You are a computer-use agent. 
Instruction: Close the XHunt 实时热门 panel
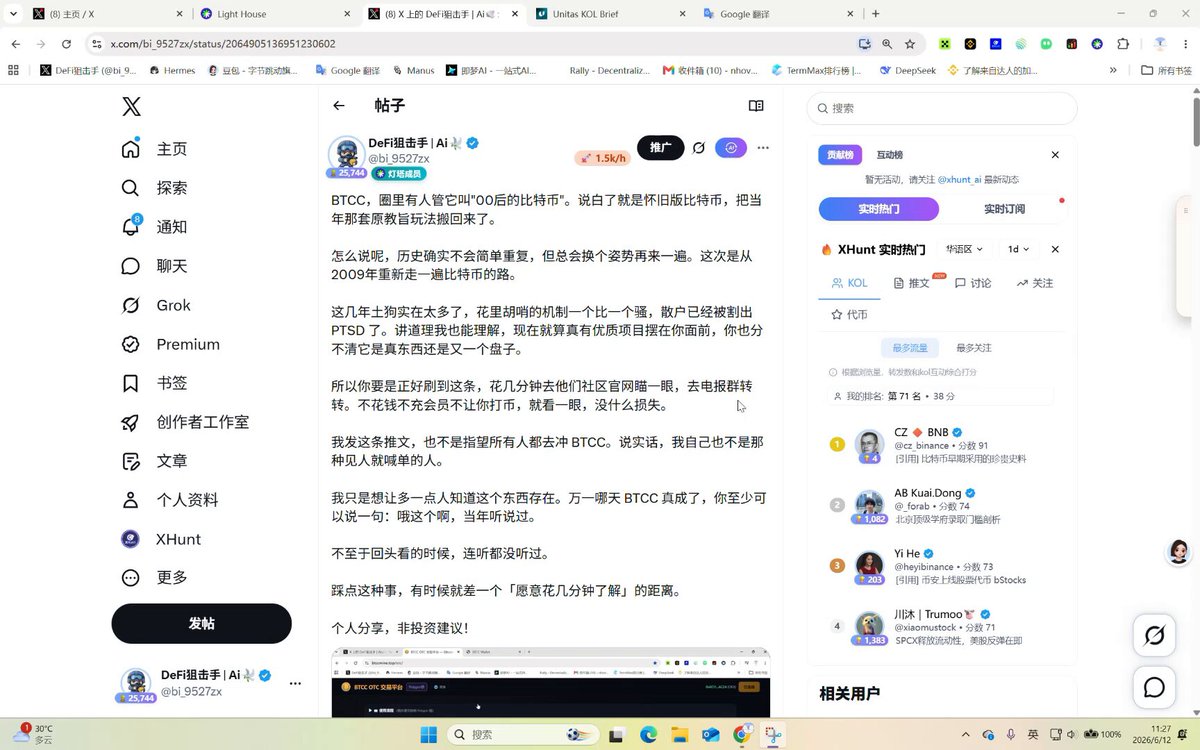pos(1055,249)
